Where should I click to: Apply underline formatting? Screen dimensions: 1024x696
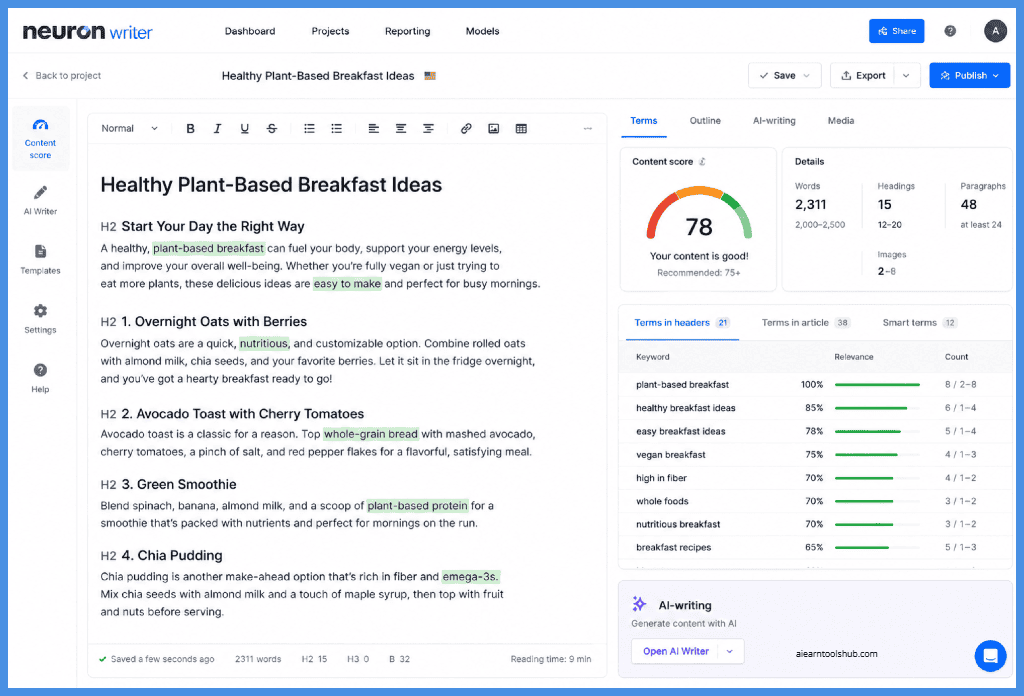pos(244,129)
